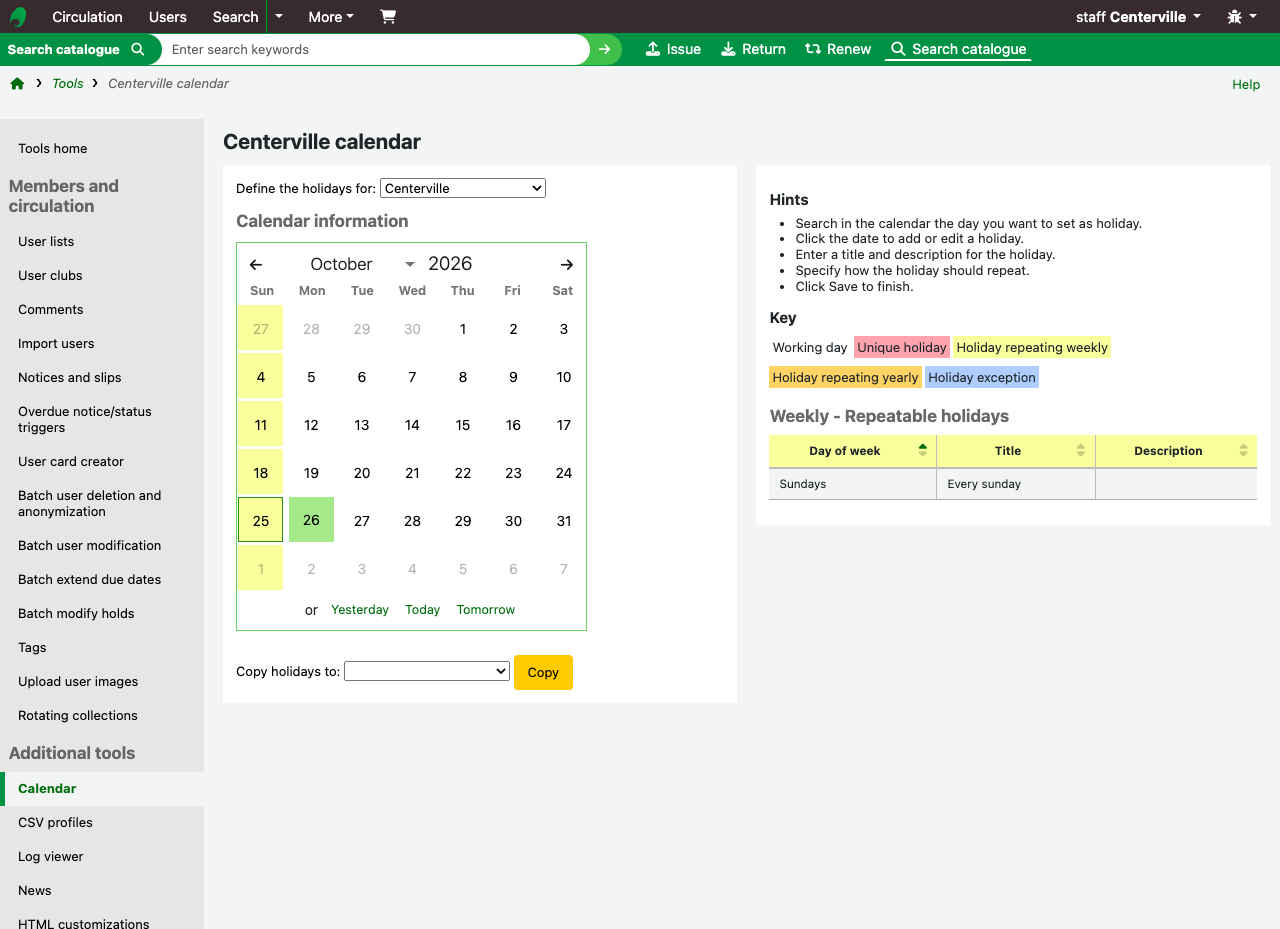Submit search with the green arrow button
Image resolution: width=1280 pixels, height=929 pixels.
[x=604, y=49]
